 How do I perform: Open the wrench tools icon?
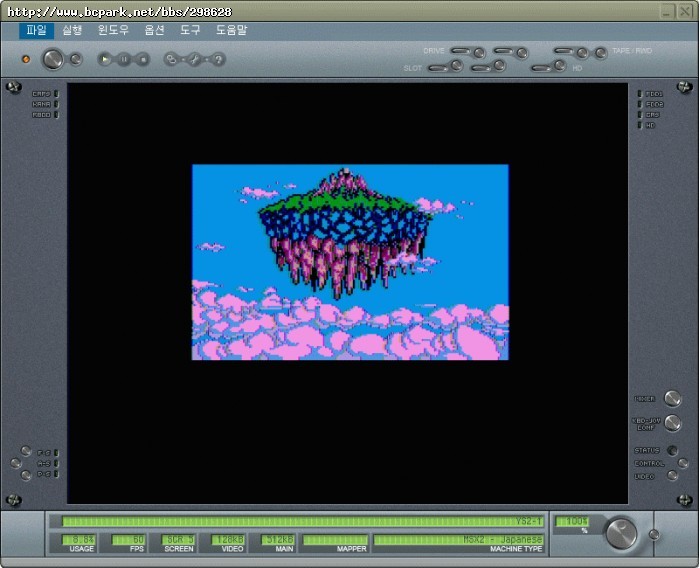click(194, 59)
